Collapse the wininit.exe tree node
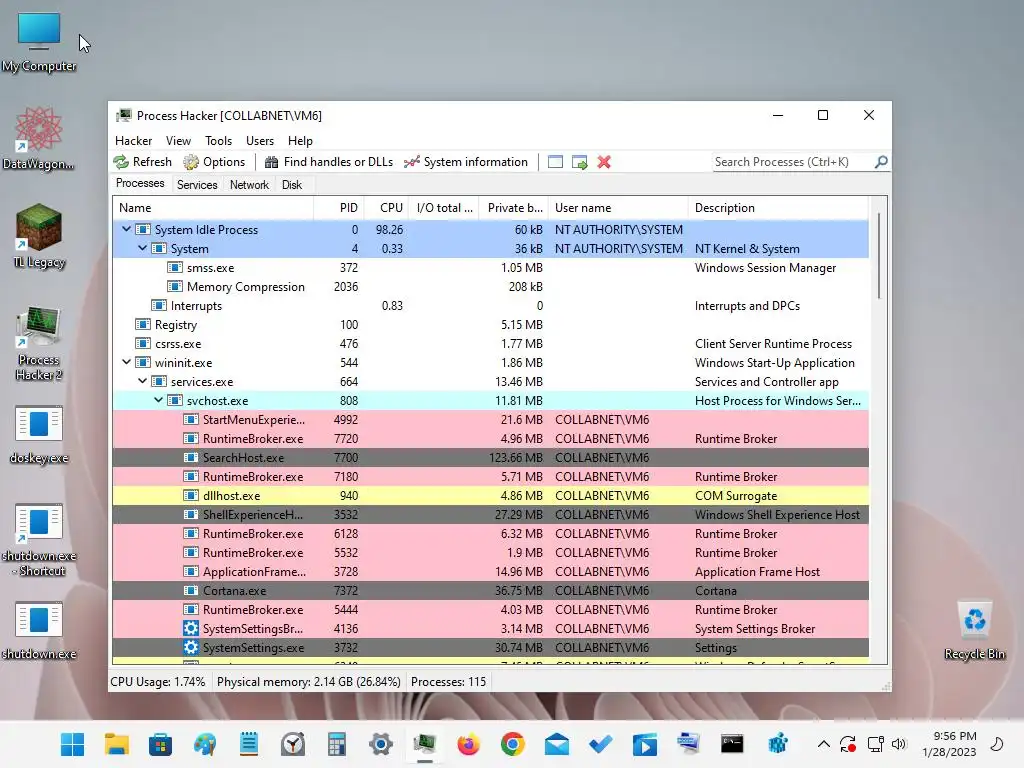 [x=127, y=362]
